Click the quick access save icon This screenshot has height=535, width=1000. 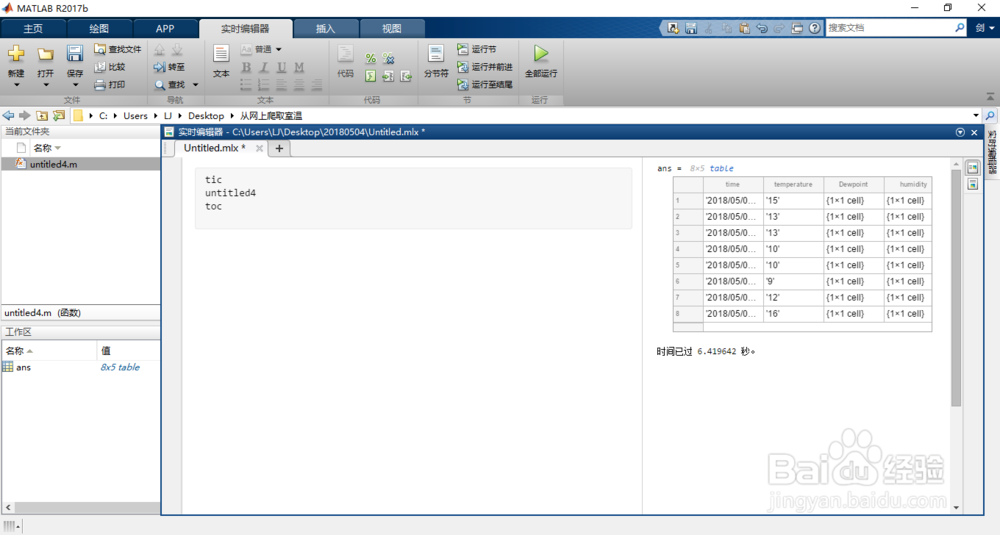(691, 28)
